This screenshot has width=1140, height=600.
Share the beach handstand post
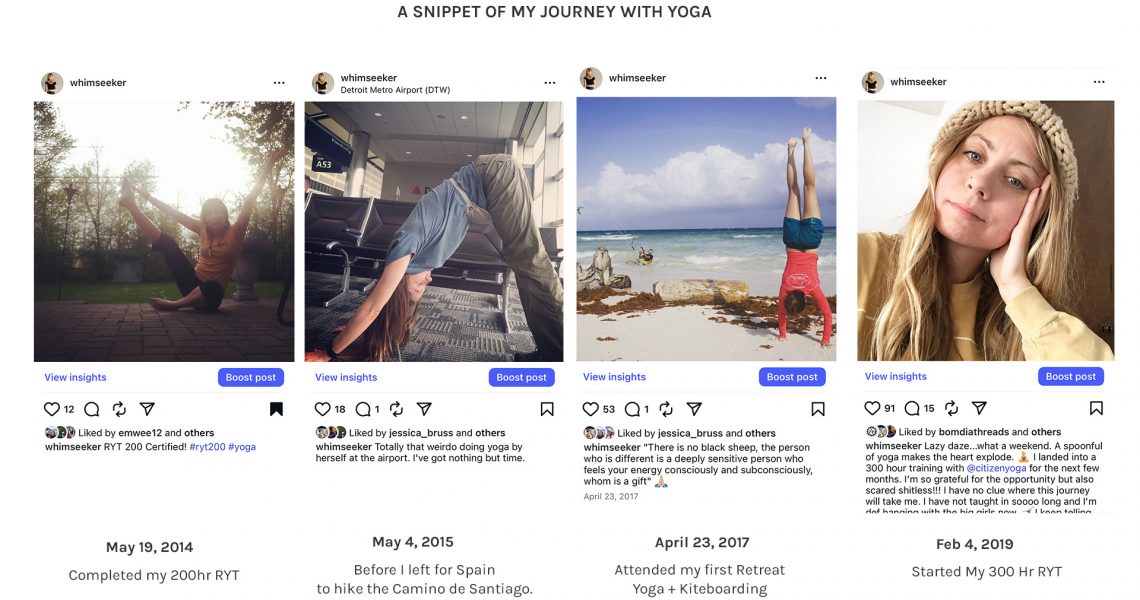[694, 409]
